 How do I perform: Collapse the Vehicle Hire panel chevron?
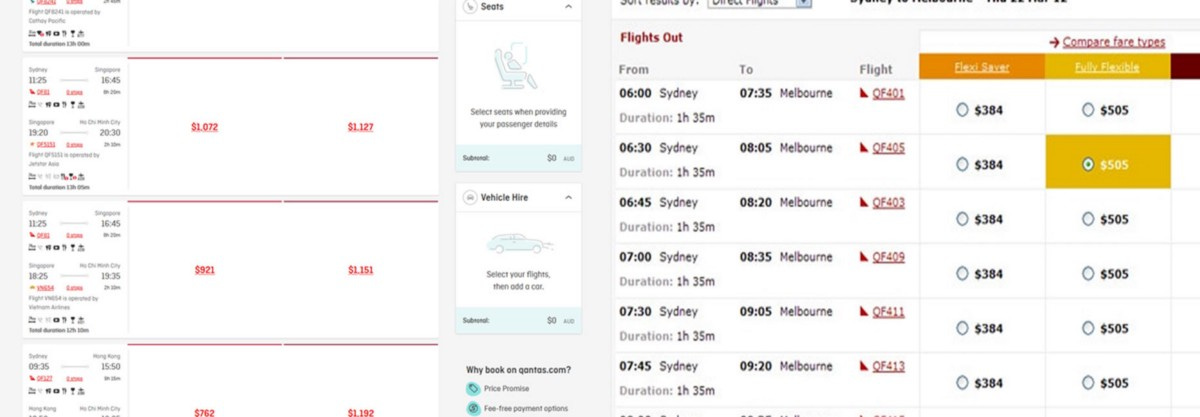569,198
